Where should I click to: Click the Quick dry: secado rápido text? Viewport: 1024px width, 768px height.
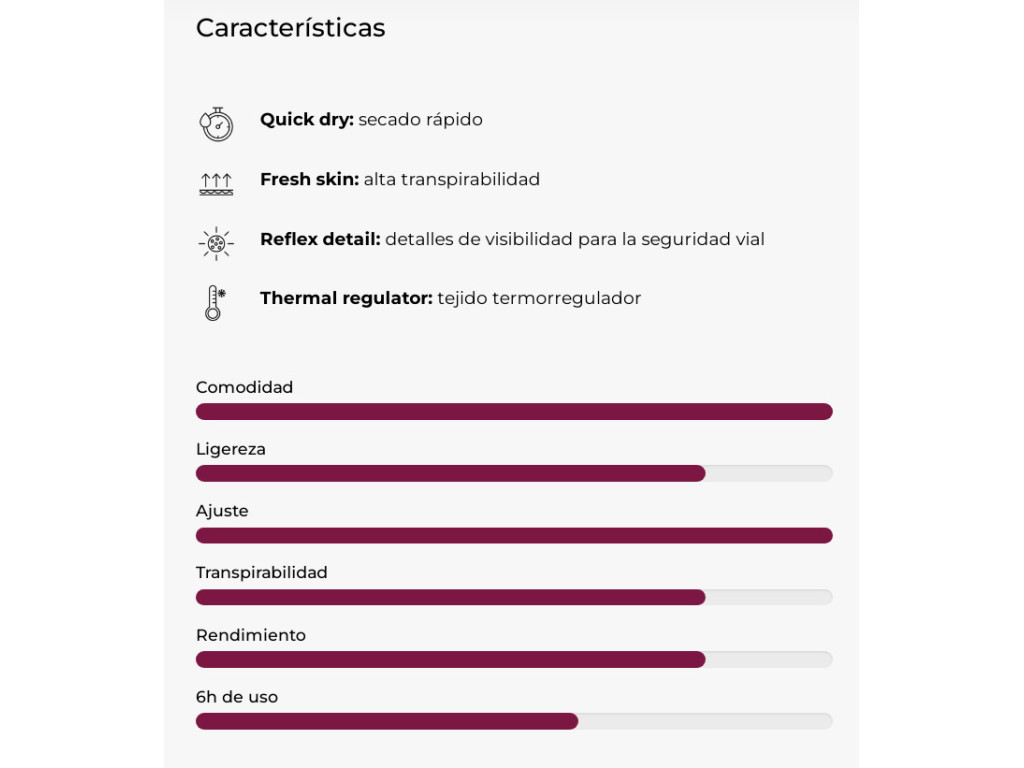tap(372, 120)
